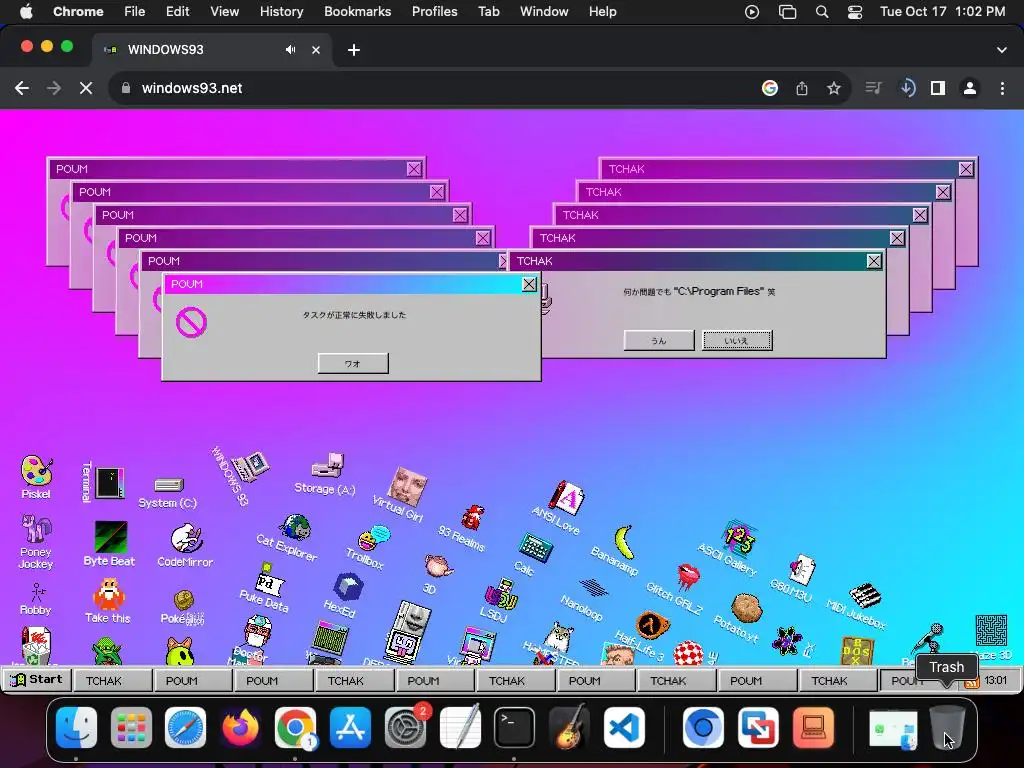The image size is (1024, 768).
Task: Open Chrome three-dot menu
Action: (x=1002, y=88)
